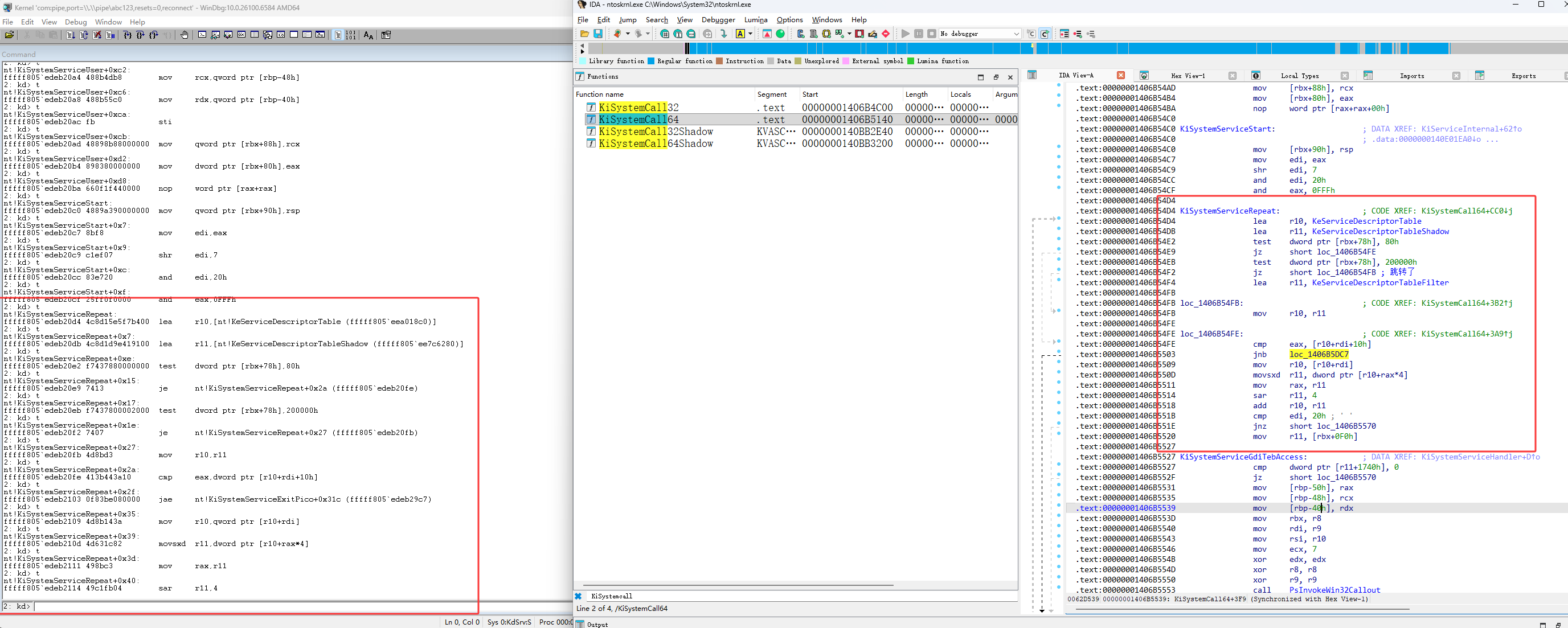
Task: Close the Hex View-1 tab
Action: [1233, 76]
